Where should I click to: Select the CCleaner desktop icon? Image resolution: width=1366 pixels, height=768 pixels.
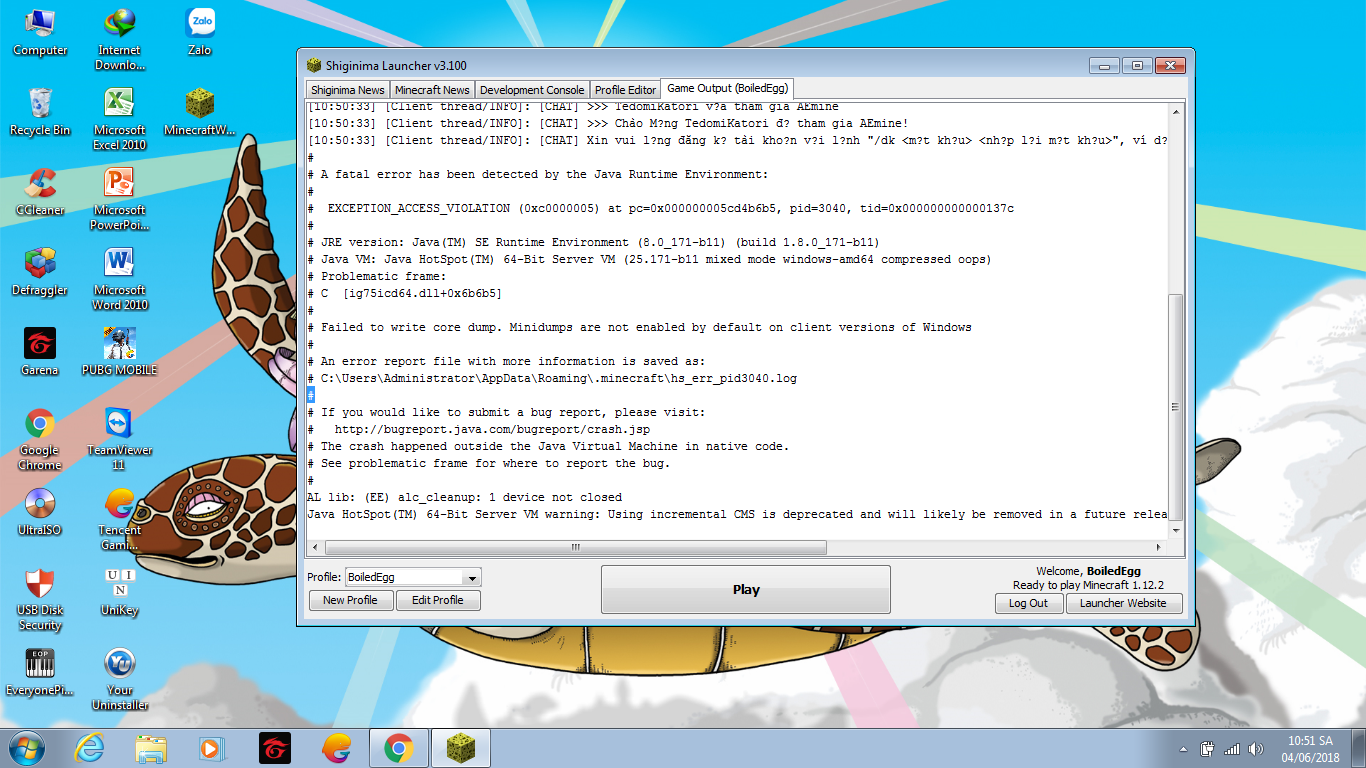pos(40,192)
